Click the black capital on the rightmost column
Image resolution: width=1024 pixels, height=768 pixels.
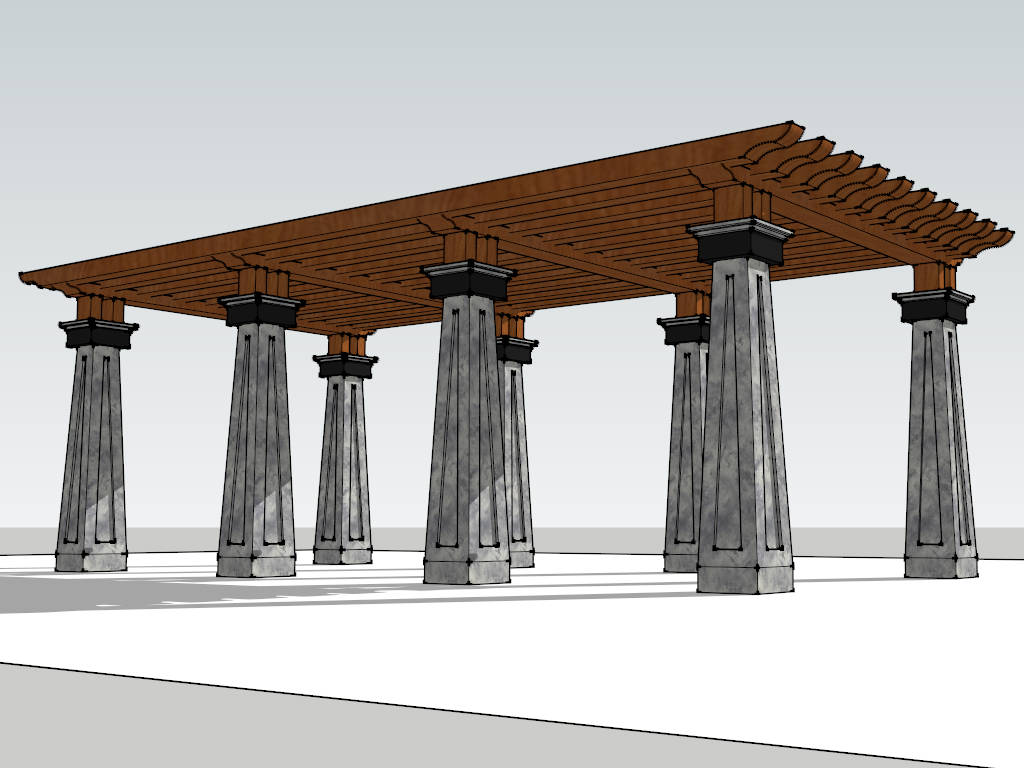click(933, 306)
